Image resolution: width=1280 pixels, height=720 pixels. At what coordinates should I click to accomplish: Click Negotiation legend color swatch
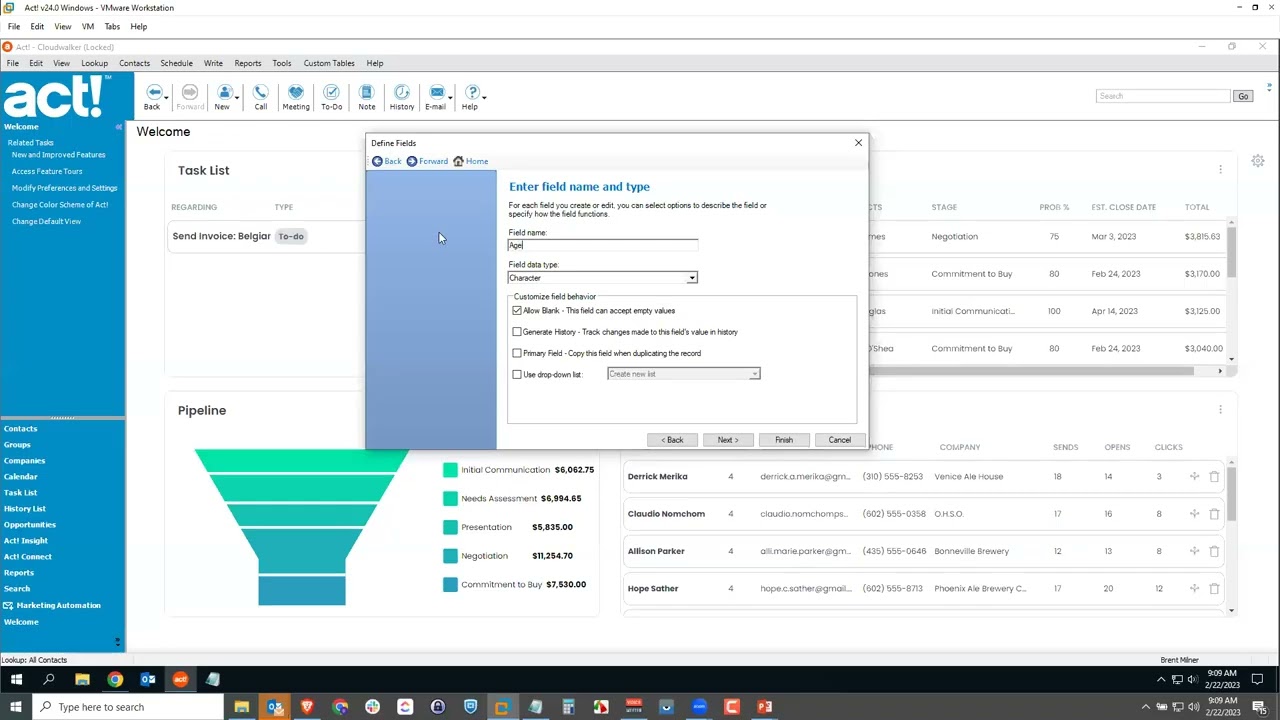[450, 556]
